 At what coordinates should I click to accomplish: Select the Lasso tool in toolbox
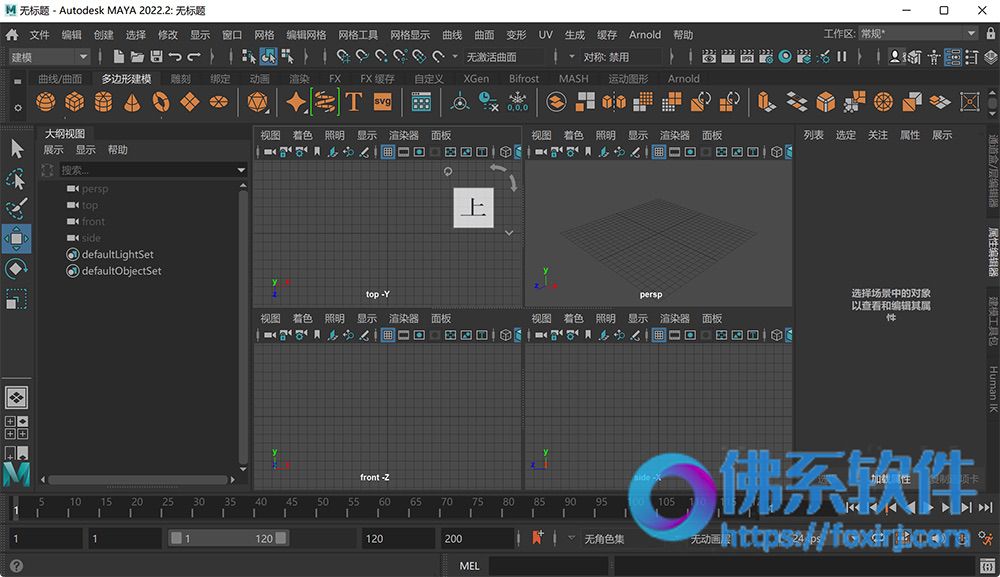pos(17,179)
